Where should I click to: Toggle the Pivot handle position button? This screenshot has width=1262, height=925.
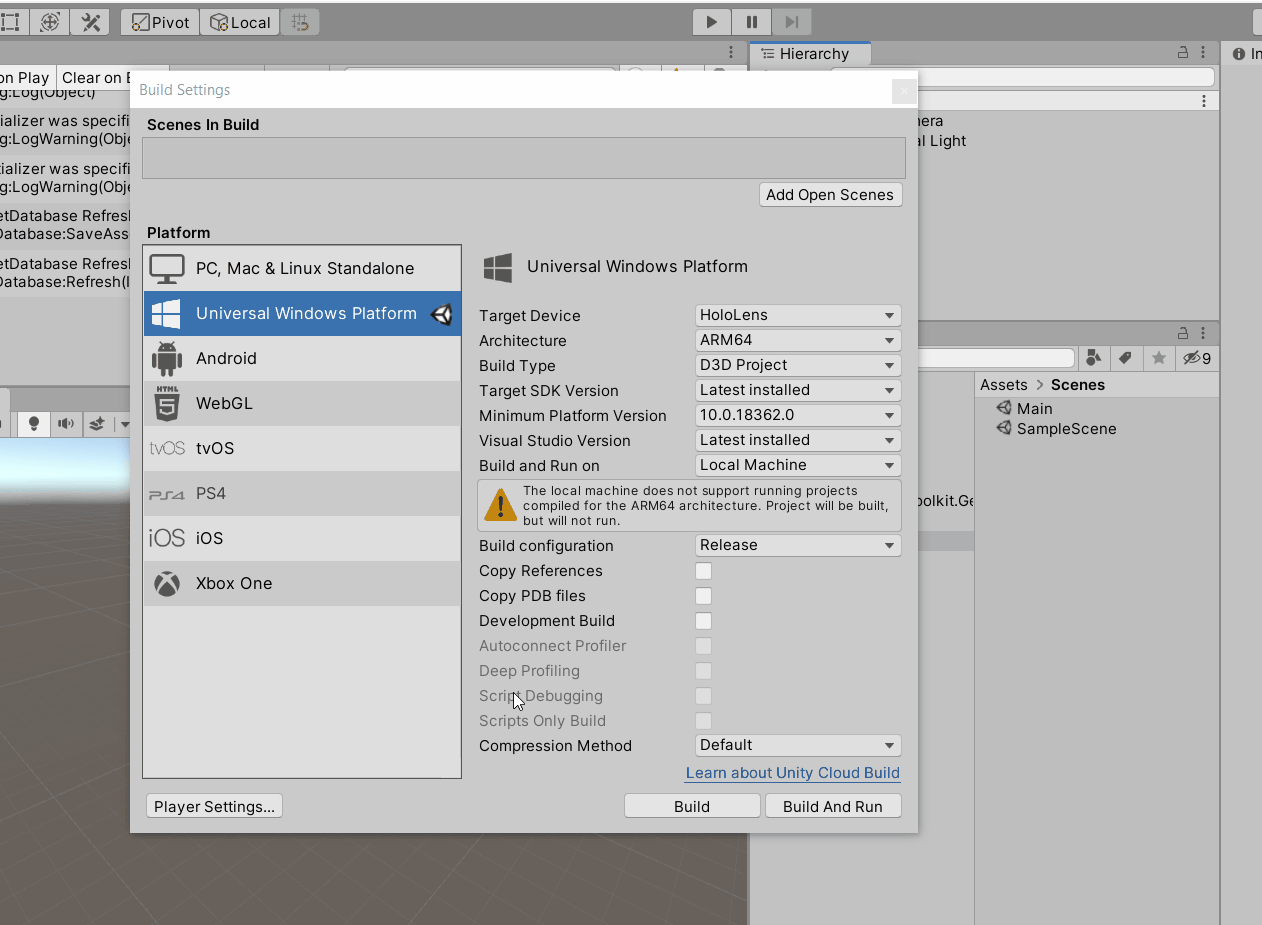160,22
